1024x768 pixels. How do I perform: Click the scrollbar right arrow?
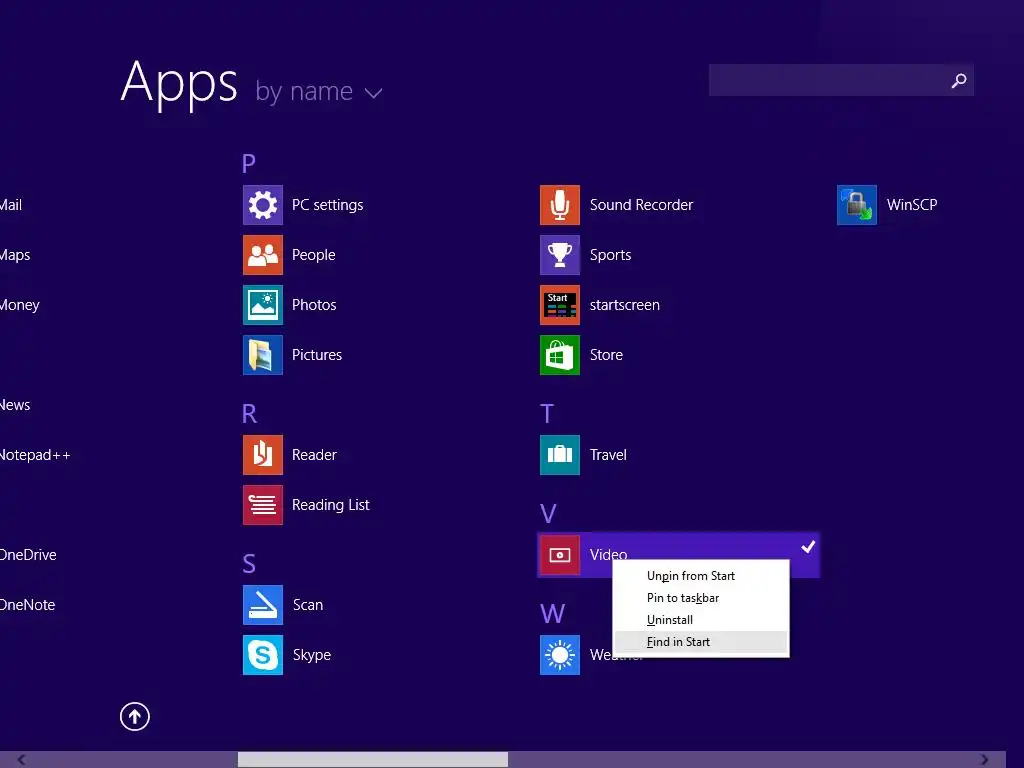tap(984, 760)
